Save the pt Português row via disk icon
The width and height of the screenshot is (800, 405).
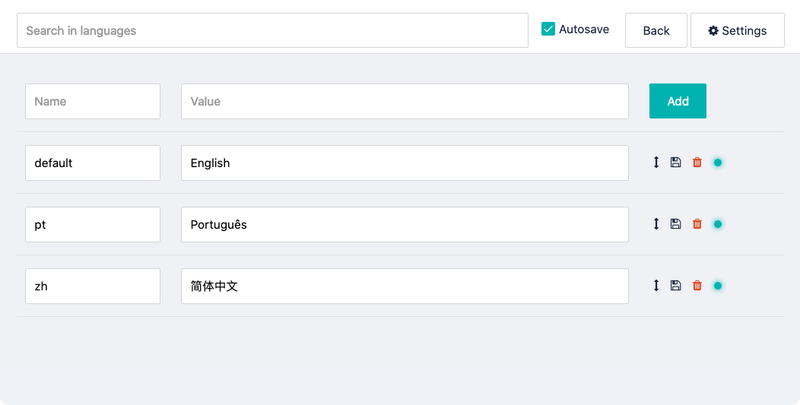pyautogui.click(x=676, y=224)
